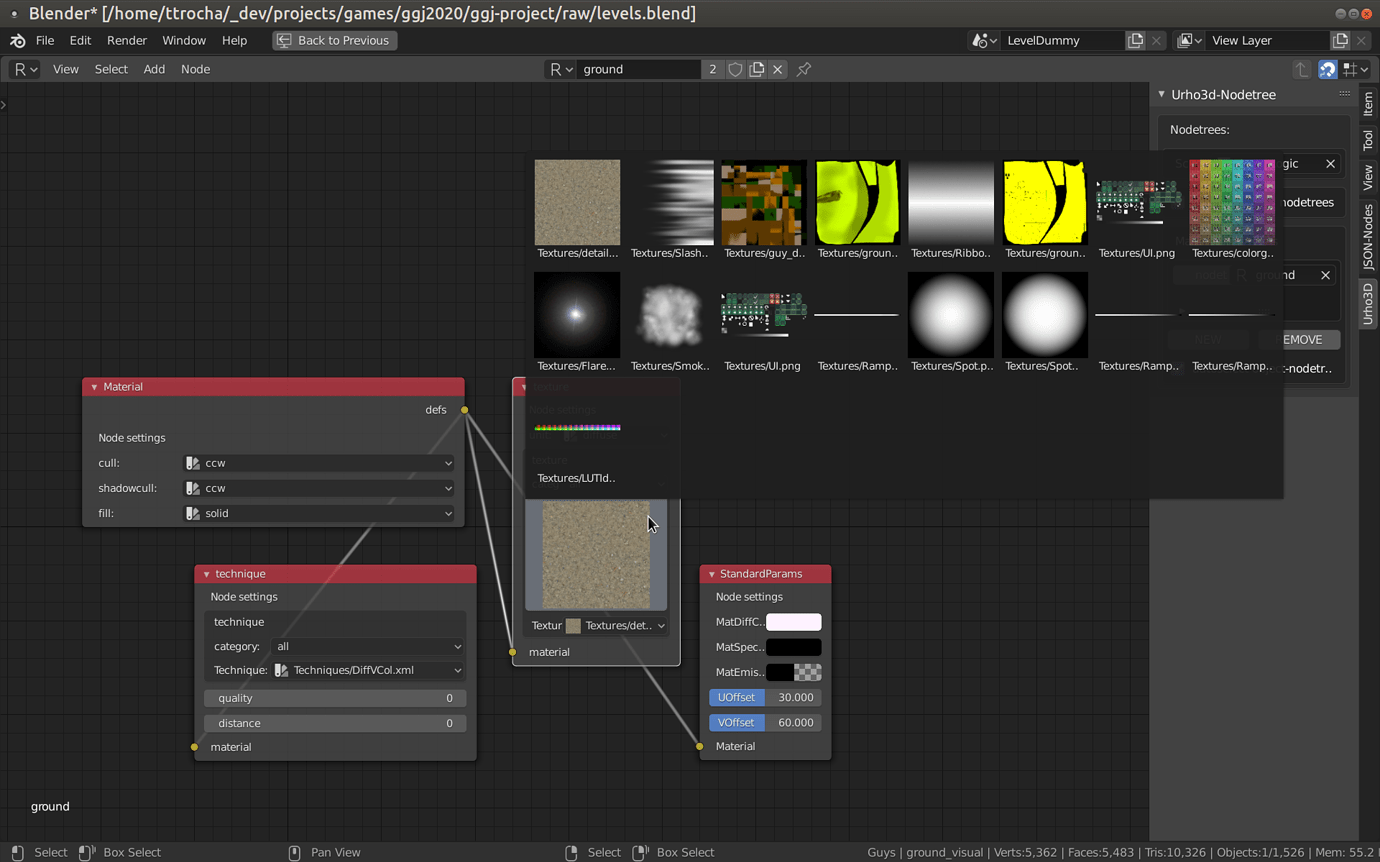Image resolution: width=1380 pixels, height=862 pixels.
Task: Open editor type selector in node header
Action: point(25,69)
